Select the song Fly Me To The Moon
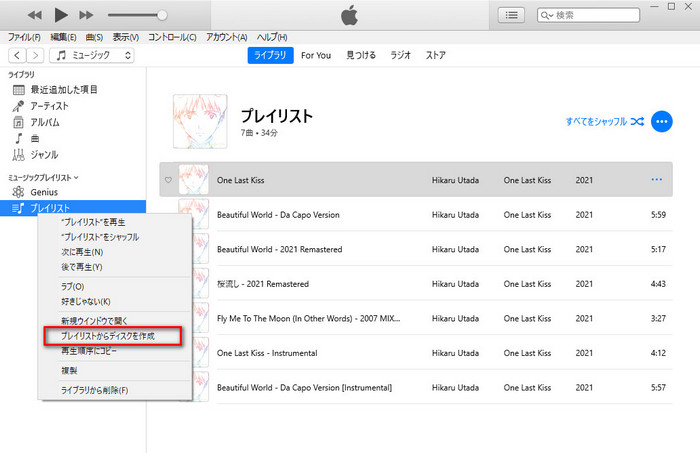 pyautogui.click(x=308, y=319)
